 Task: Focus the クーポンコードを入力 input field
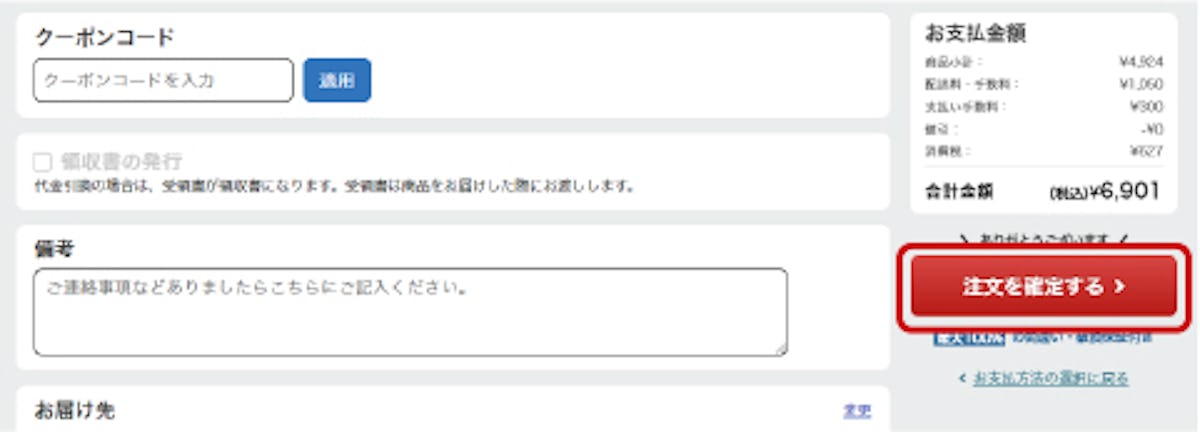coord(163,80)
